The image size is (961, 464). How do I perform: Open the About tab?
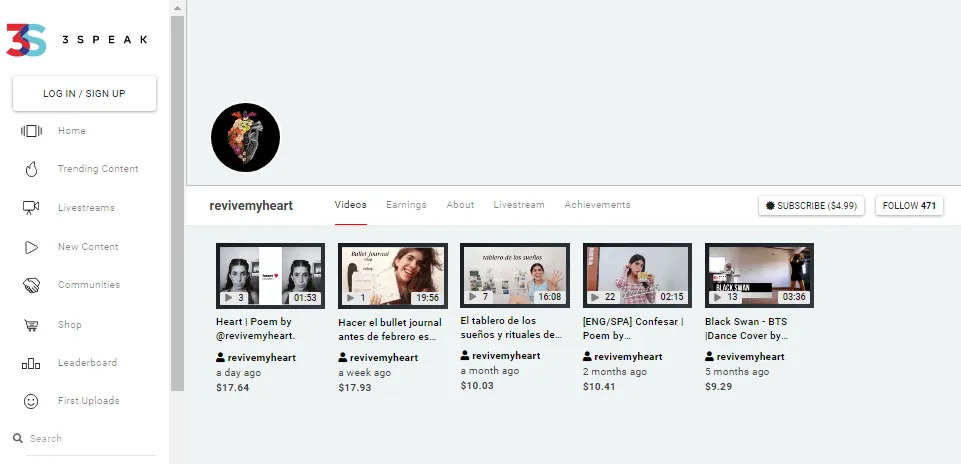click(460, 205)
